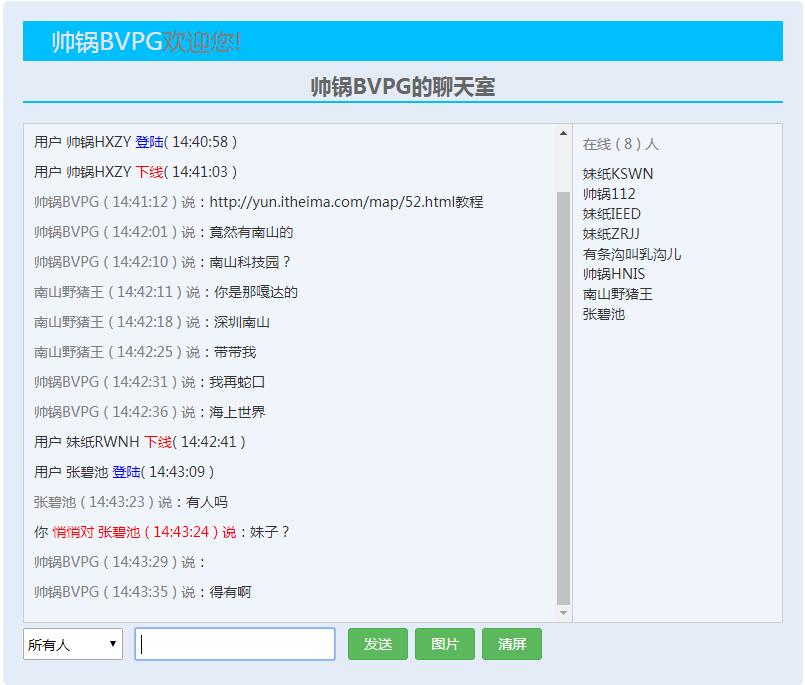This screenshot has width=805, height=685.
Task: Click the message text input box
Action: point(235,644)
